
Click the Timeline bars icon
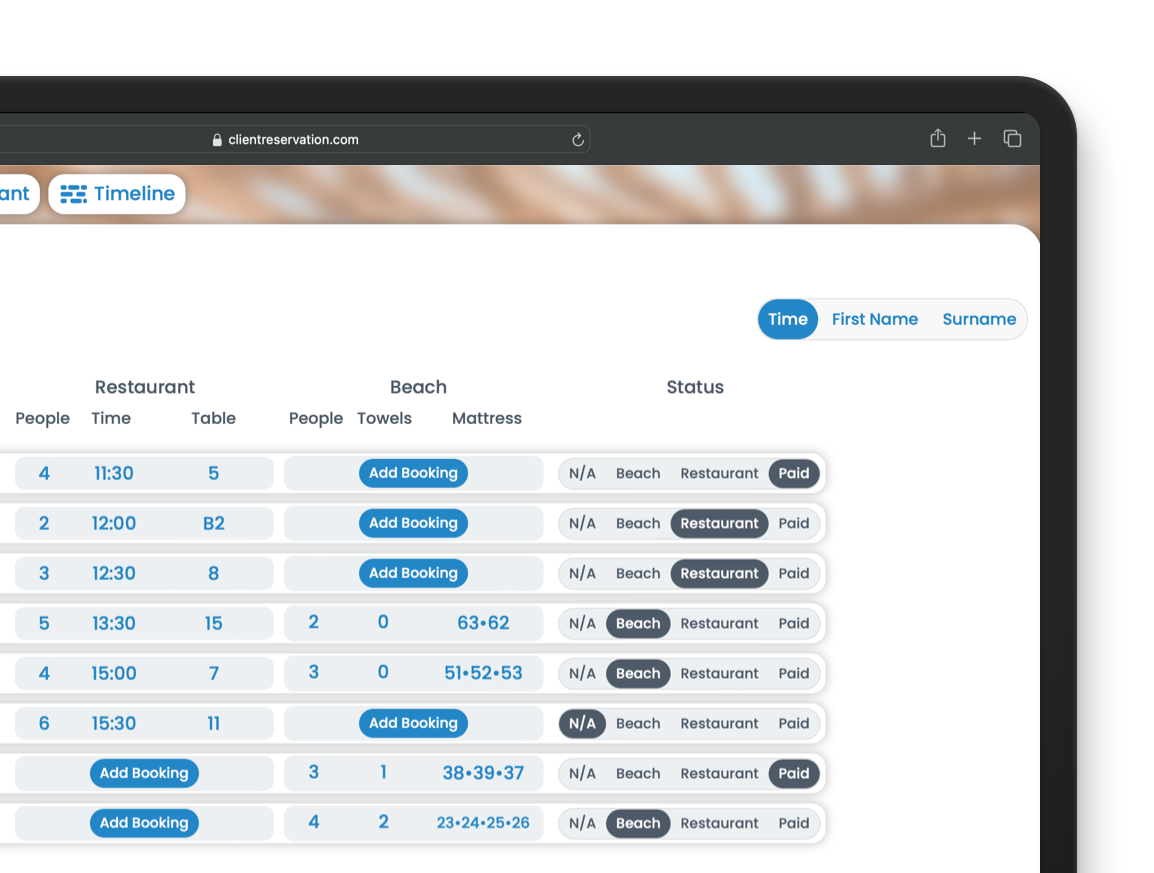click(74, 194)
